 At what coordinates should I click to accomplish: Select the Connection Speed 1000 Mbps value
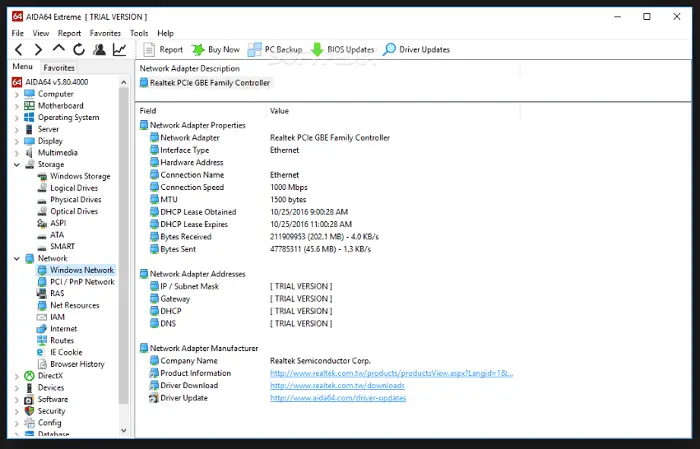pos(289,187)
